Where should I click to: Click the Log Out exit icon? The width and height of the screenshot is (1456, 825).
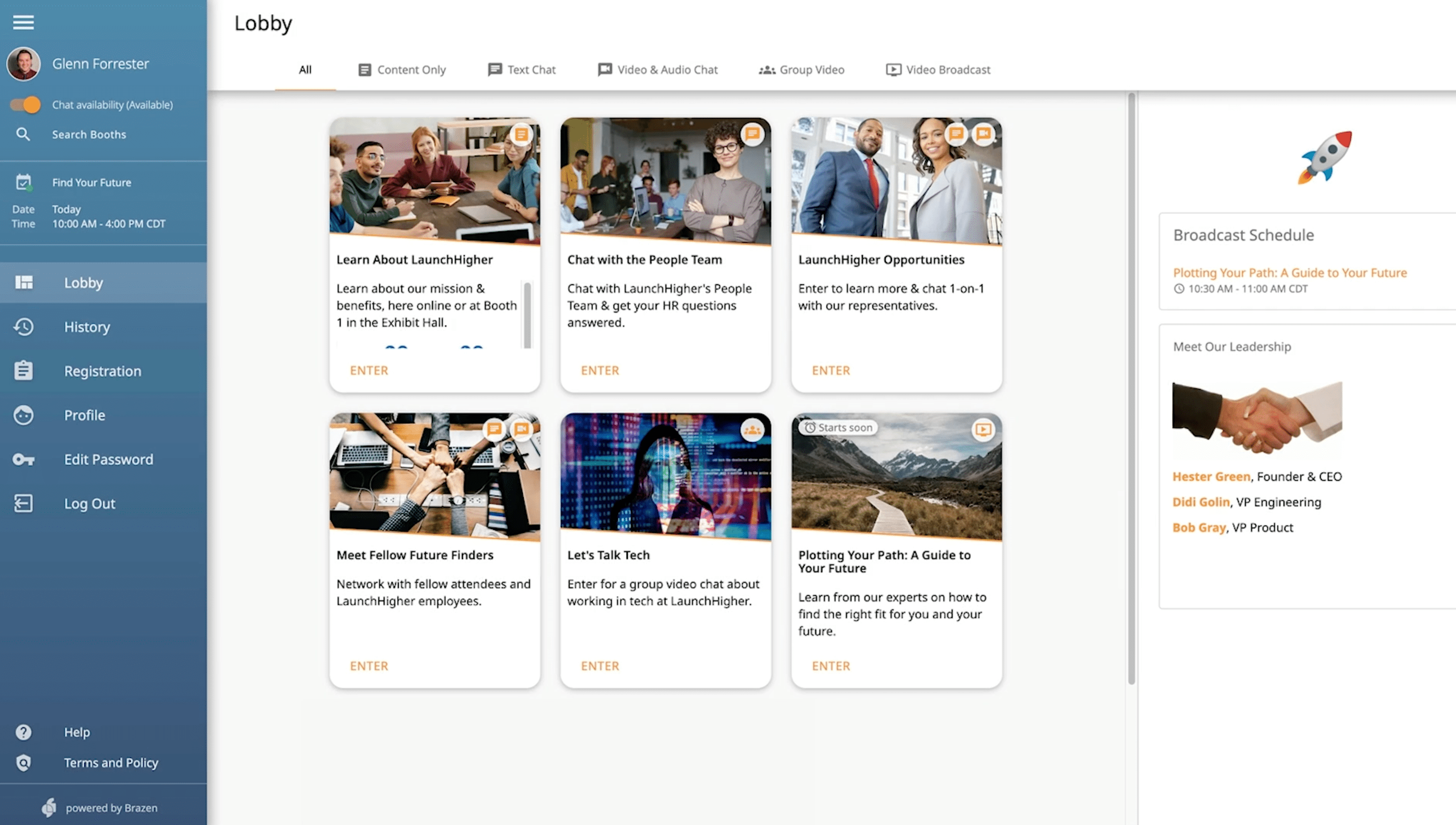[23, 503]
